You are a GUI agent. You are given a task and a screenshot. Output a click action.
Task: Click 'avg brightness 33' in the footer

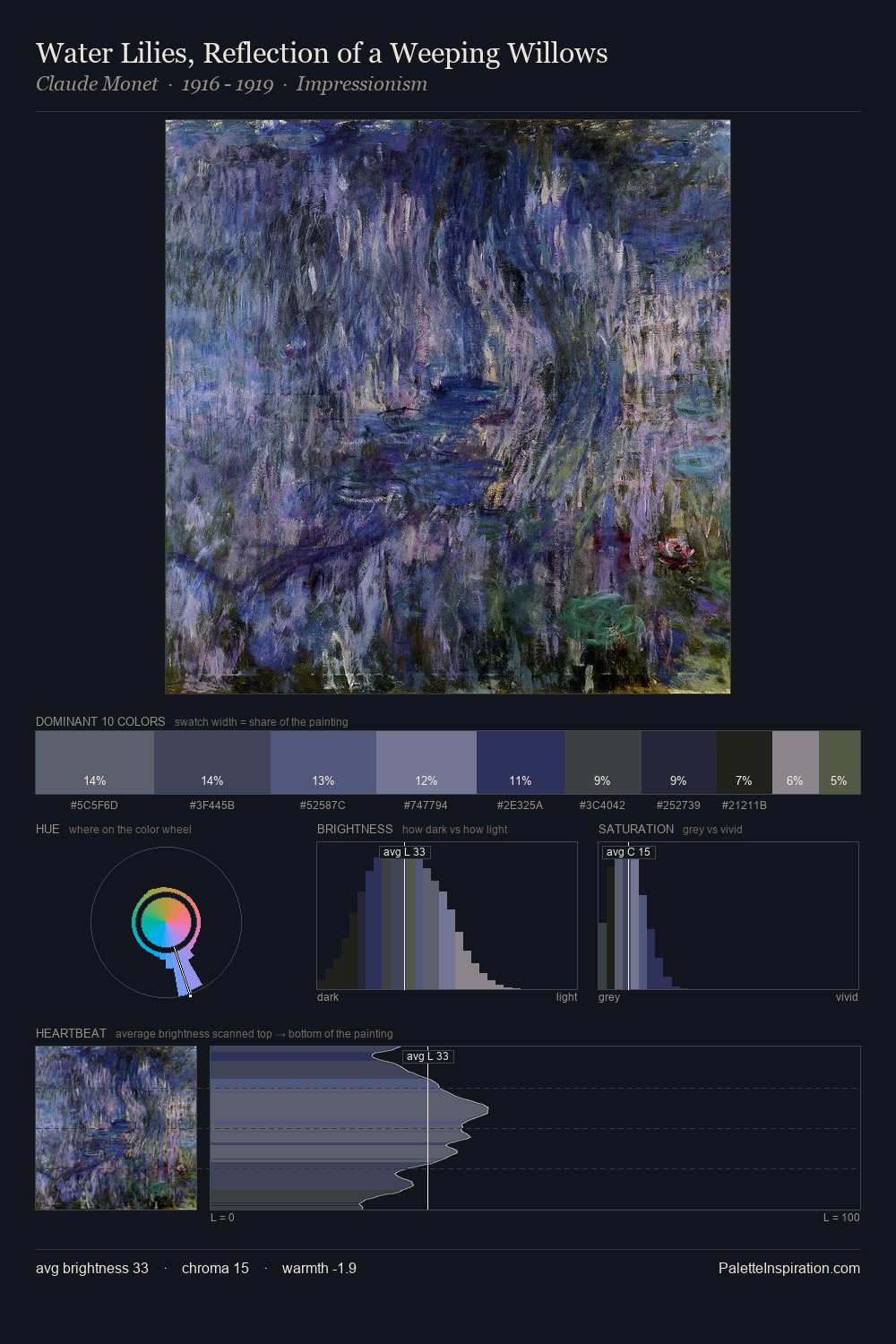click(x=92, y=1268)
